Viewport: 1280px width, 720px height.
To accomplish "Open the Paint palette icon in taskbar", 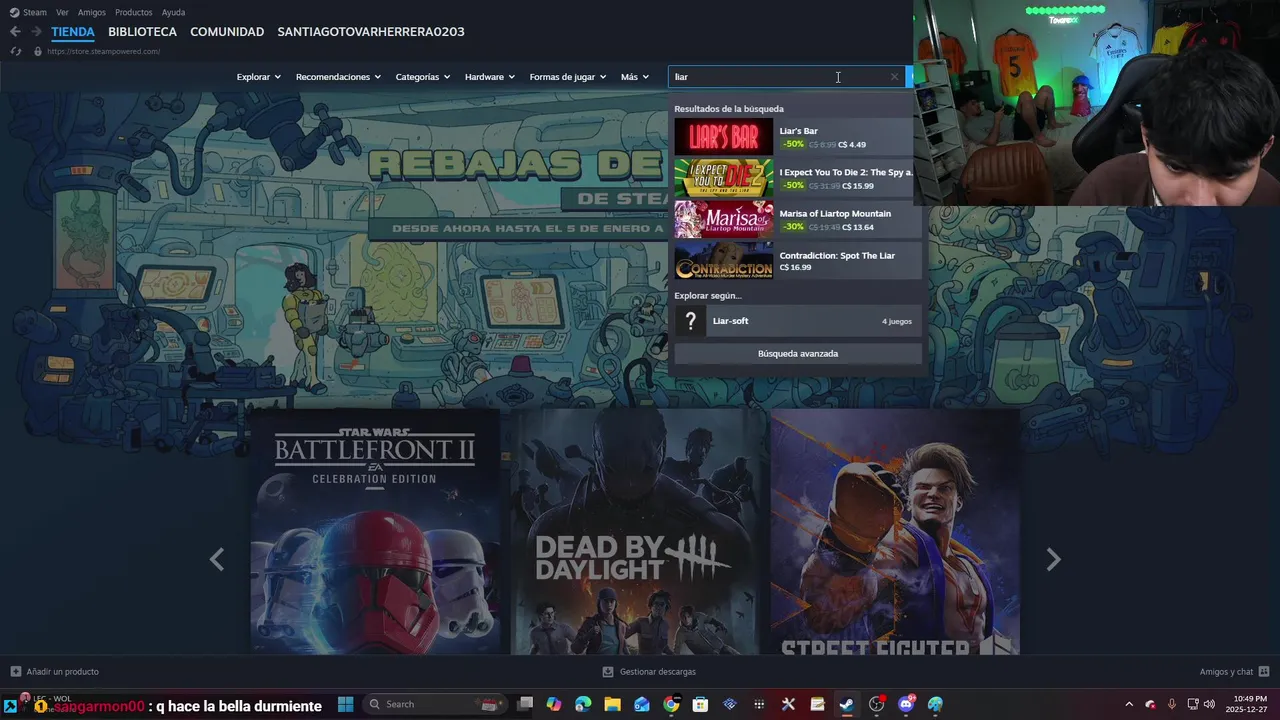I will (x=935, y=704).
